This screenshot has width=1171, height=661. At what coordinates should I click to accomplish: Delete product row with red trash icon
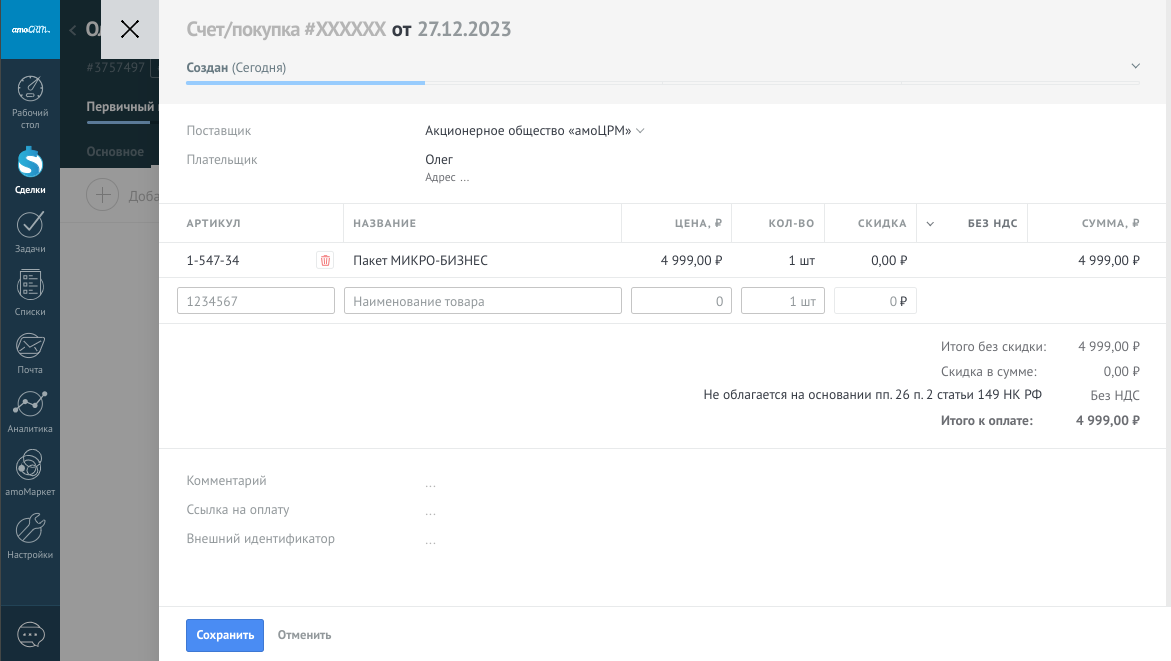coord(325,261)
